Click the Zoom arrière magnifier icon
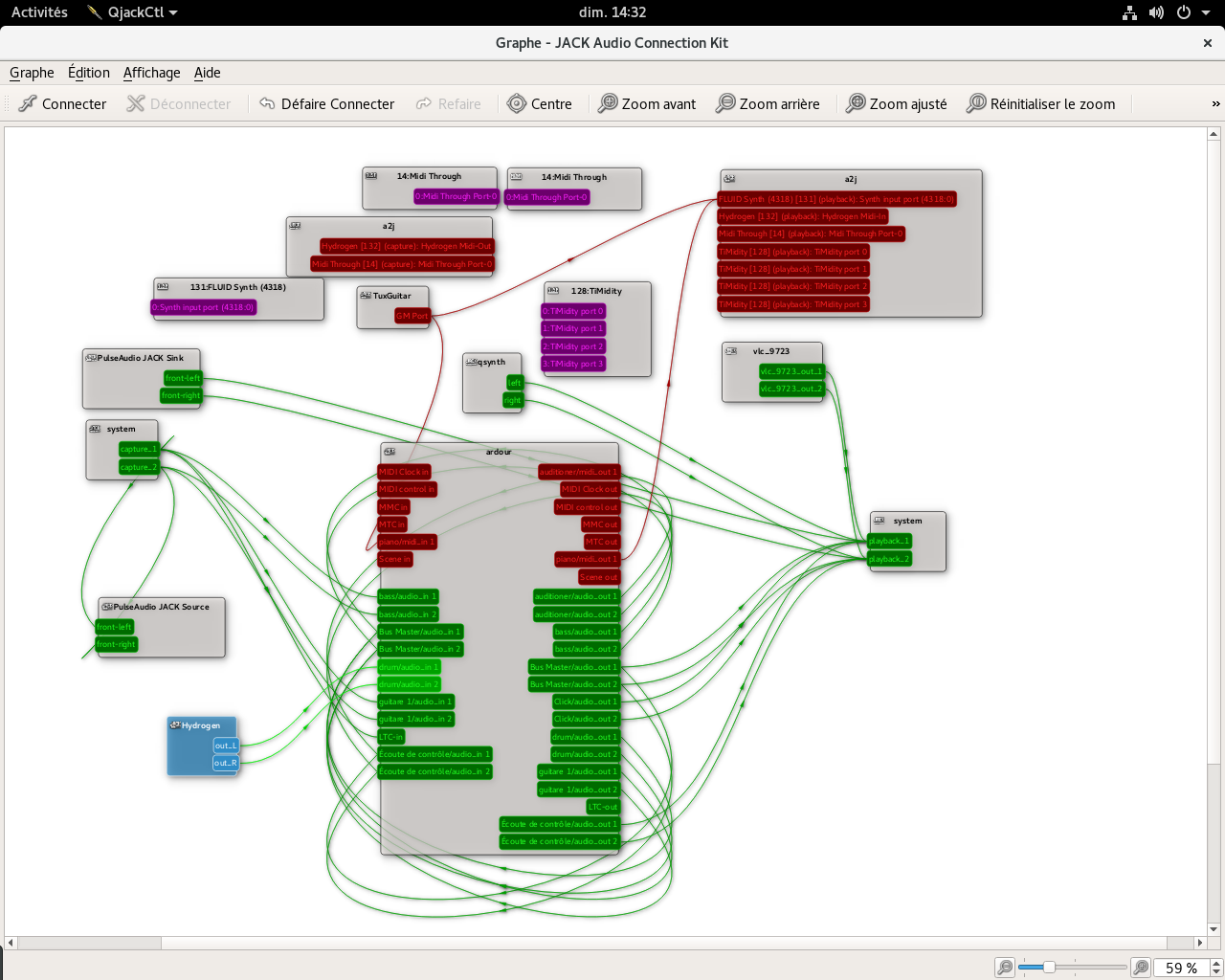Image resolution: width=1225 pixels, height=980 pixels. [x=725, y=103]
